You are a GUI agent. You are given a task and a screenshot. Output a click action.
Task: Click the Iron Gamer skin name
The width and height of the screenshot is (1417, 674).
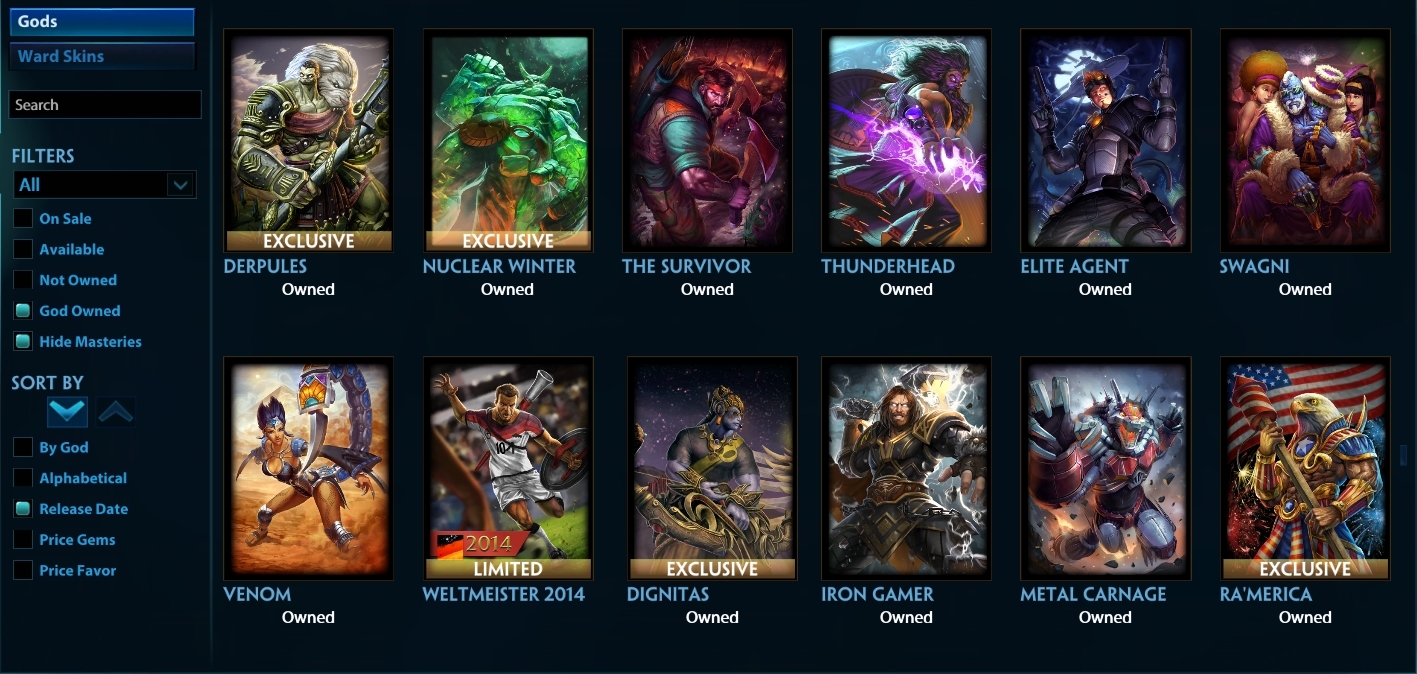point(877,594)
